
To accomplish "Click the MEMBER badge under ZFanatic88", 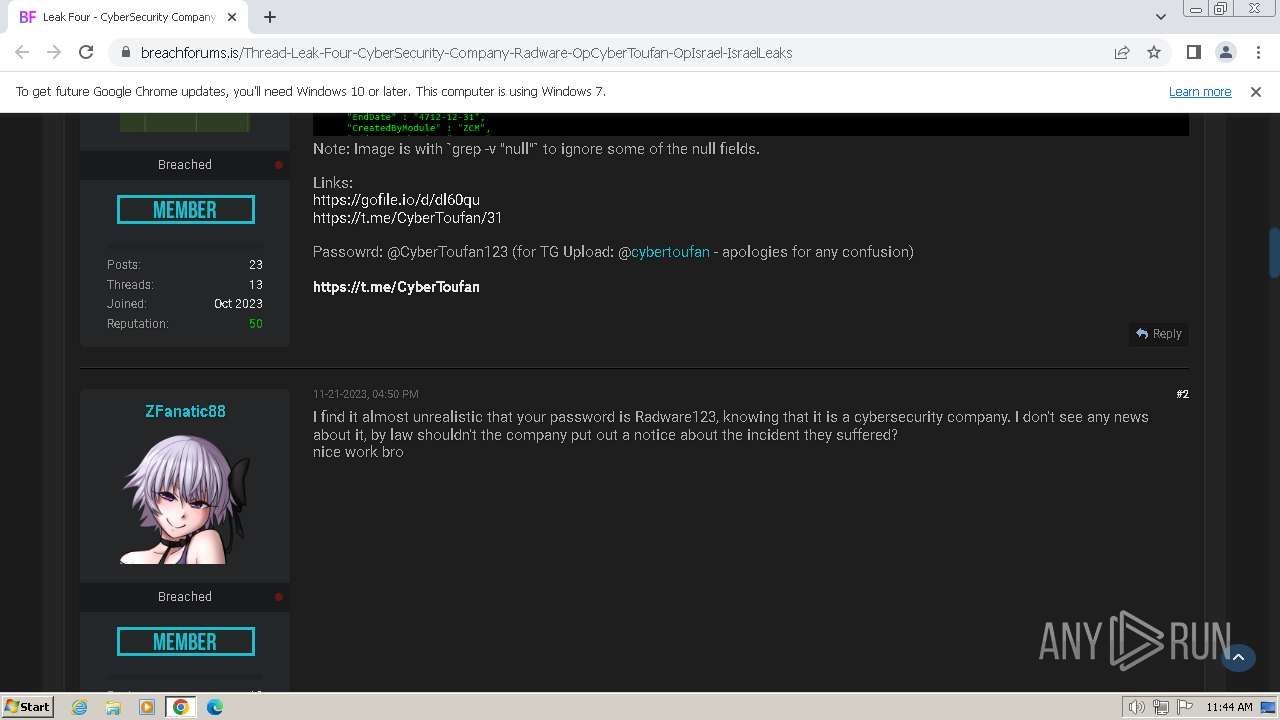I will [185, 642].
